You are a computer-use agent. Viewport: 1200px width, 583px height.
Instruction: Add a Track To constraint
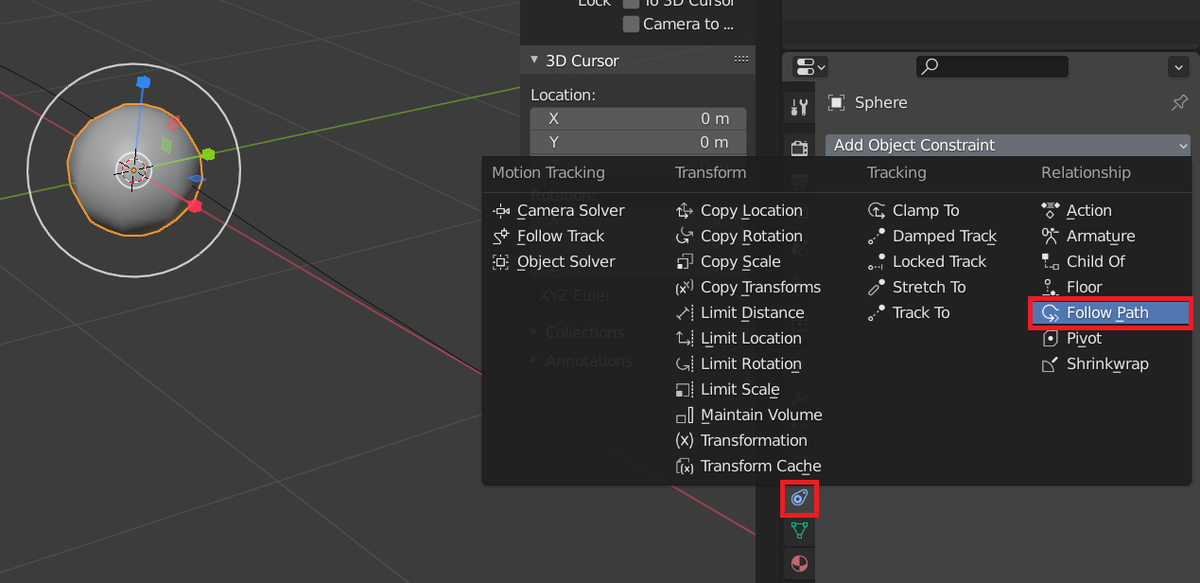[x=908, y=312]
